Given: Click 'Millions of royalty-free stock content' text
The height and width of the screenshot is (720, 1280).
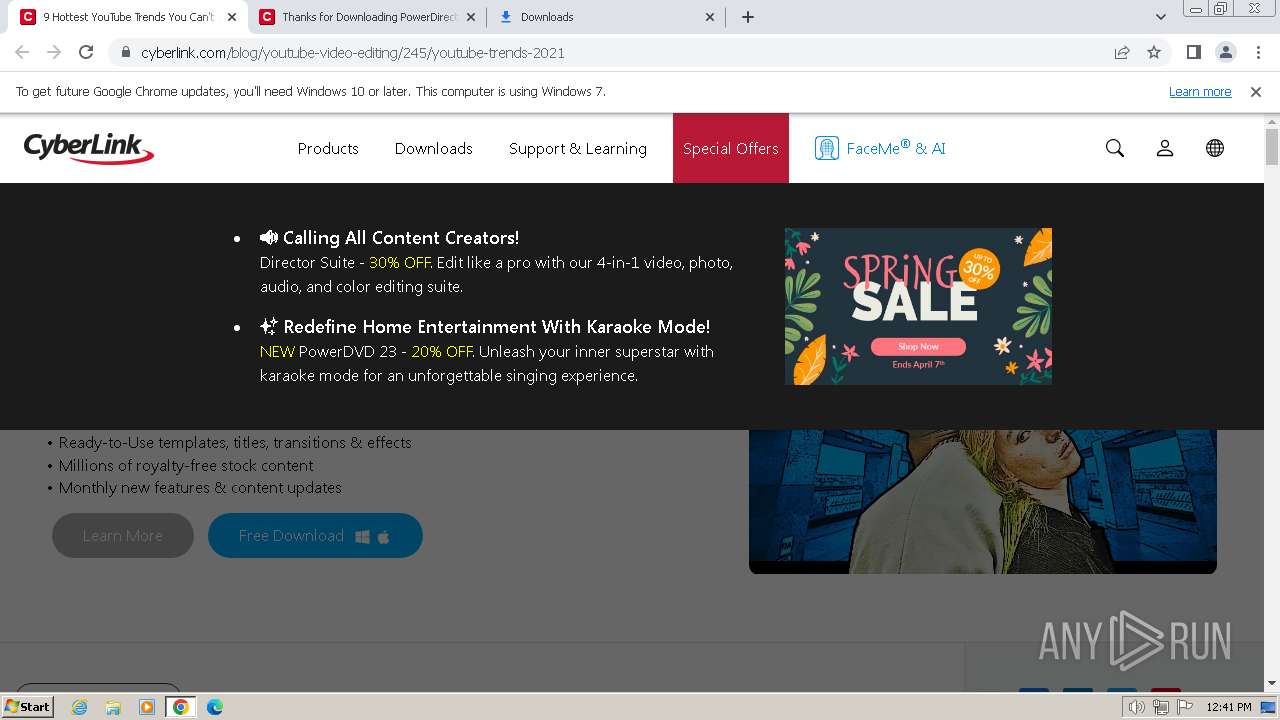Looking at the screenshot, I should click(186, 465).
